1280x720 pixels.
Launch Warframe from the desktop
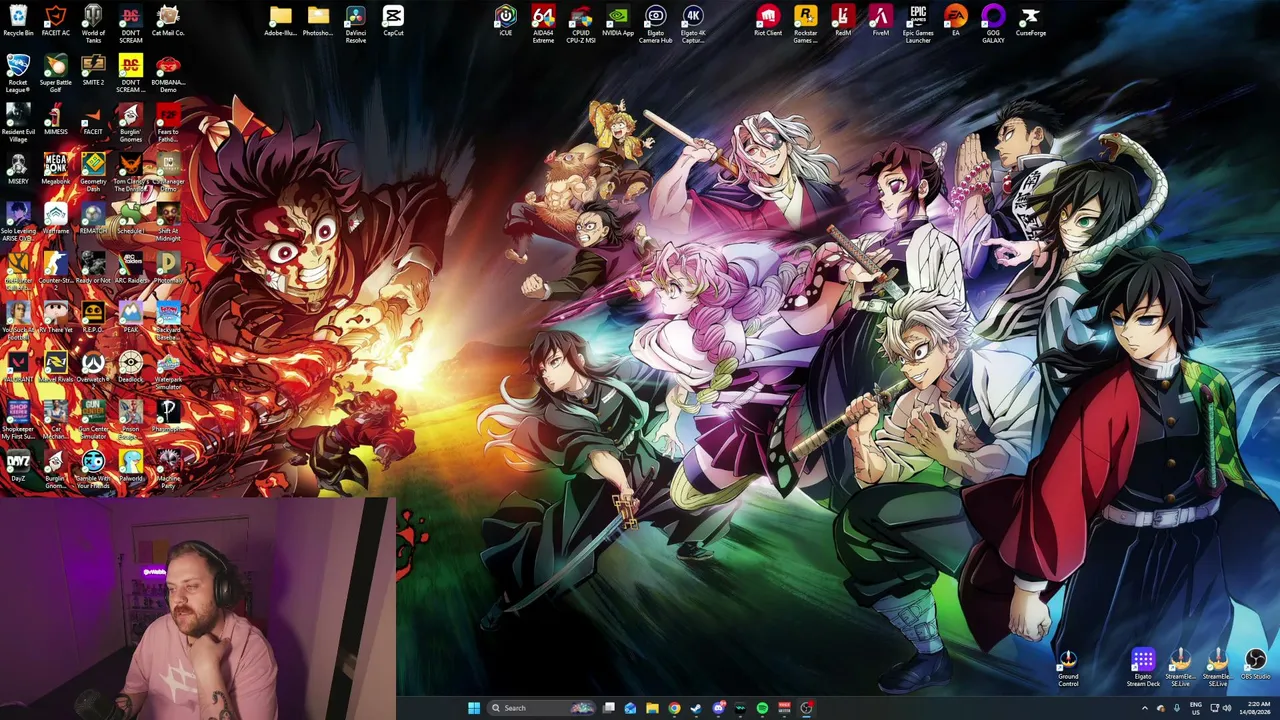point(56,218)
